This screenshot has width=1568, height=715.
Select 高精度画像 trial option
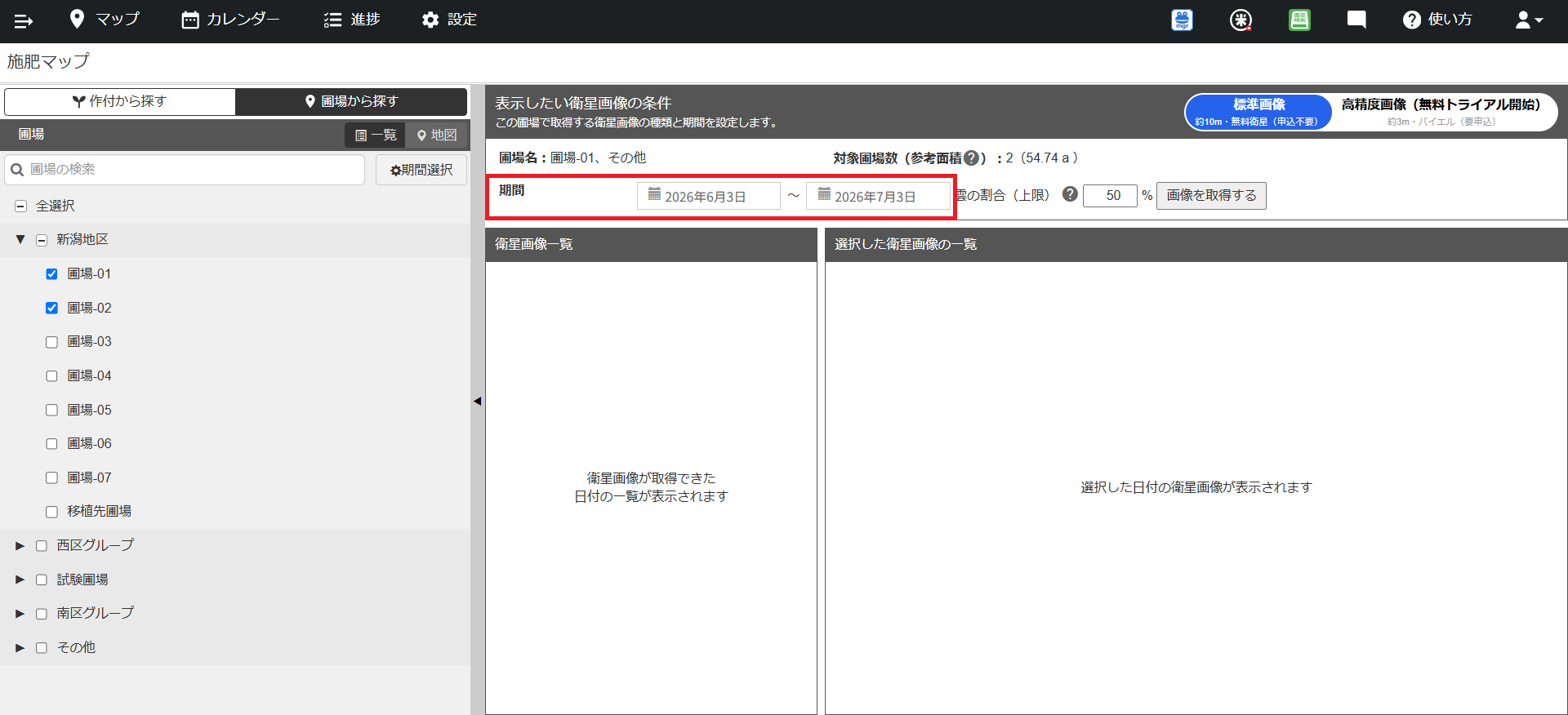[1441, 112]
